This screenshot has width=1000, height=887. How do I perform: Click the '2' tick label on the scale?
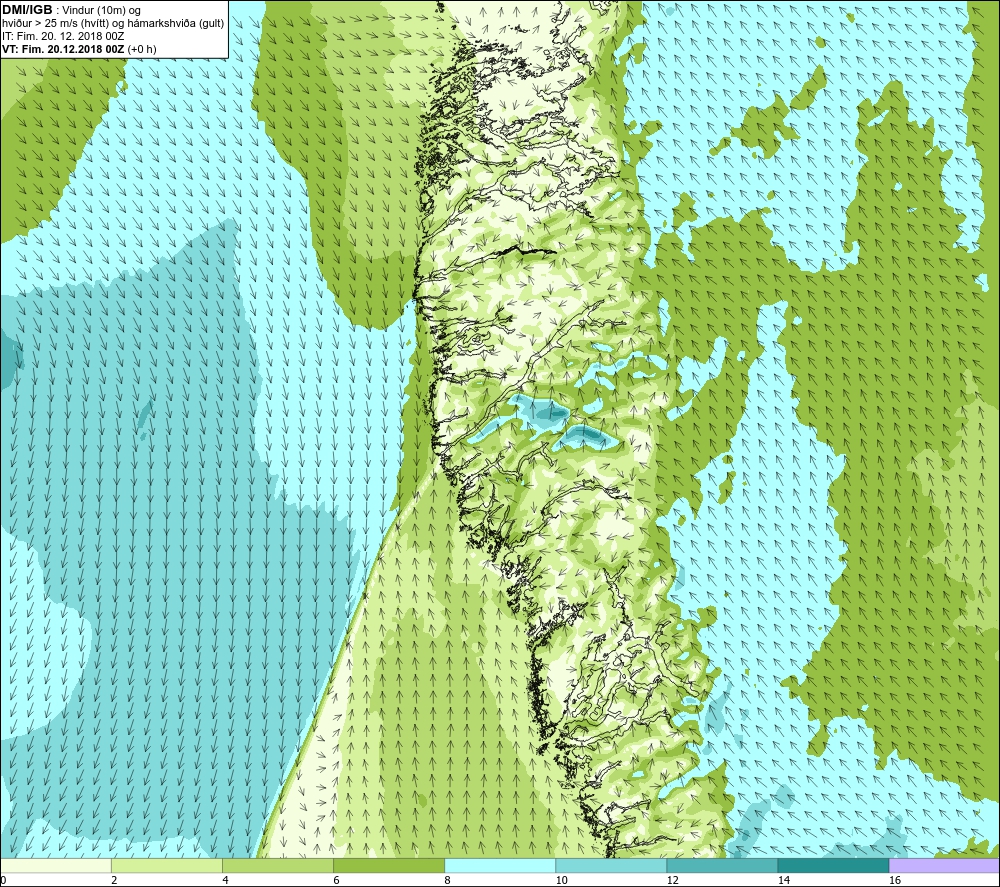pos(114,881)
